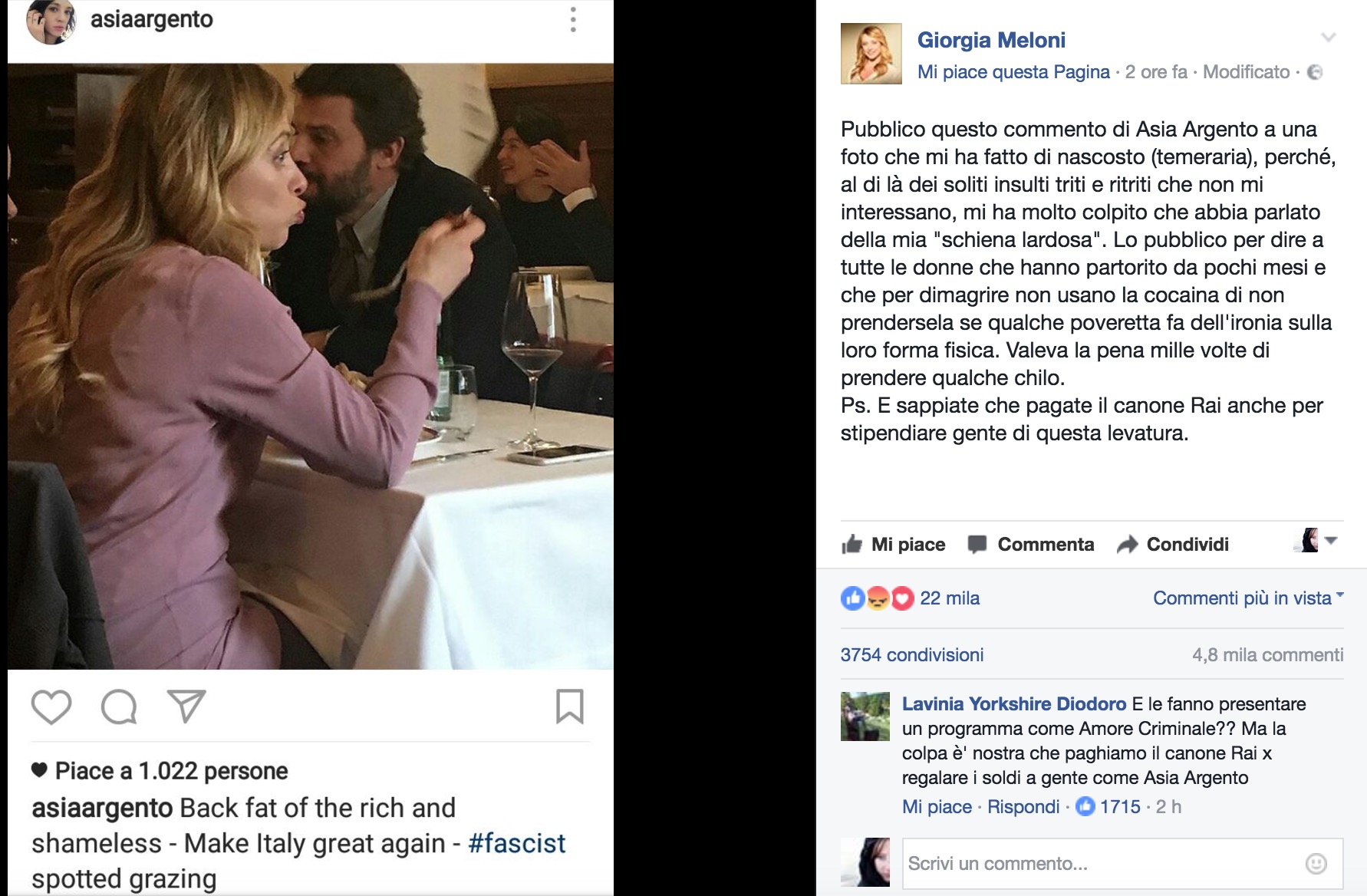This screenshot has width=1367, height=896.
Task: Like the Facebook post with Mi piace
Action: (x=894, y=545)
